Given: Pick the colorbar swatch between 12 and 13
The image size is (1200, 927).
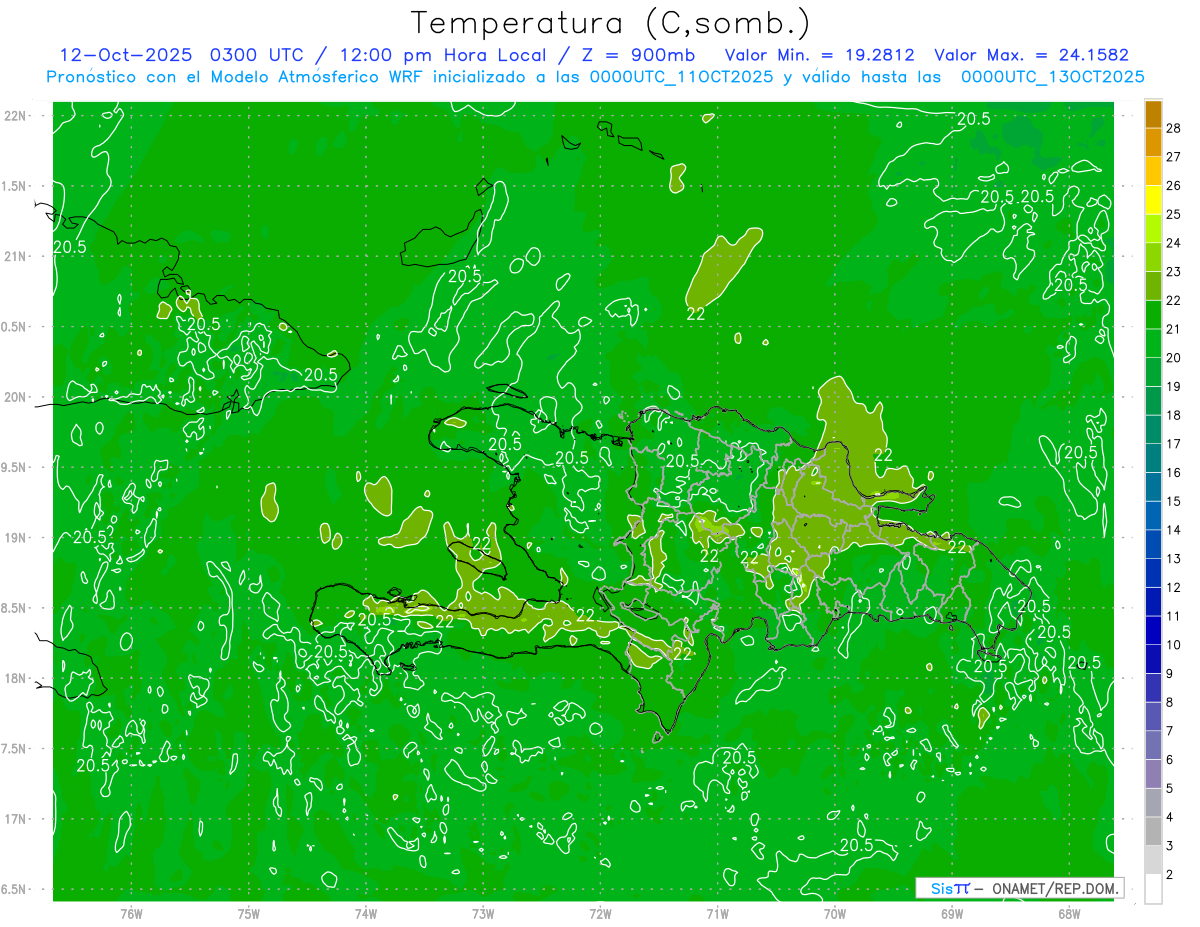Looking at the screenshot, I should point(1153,573).
